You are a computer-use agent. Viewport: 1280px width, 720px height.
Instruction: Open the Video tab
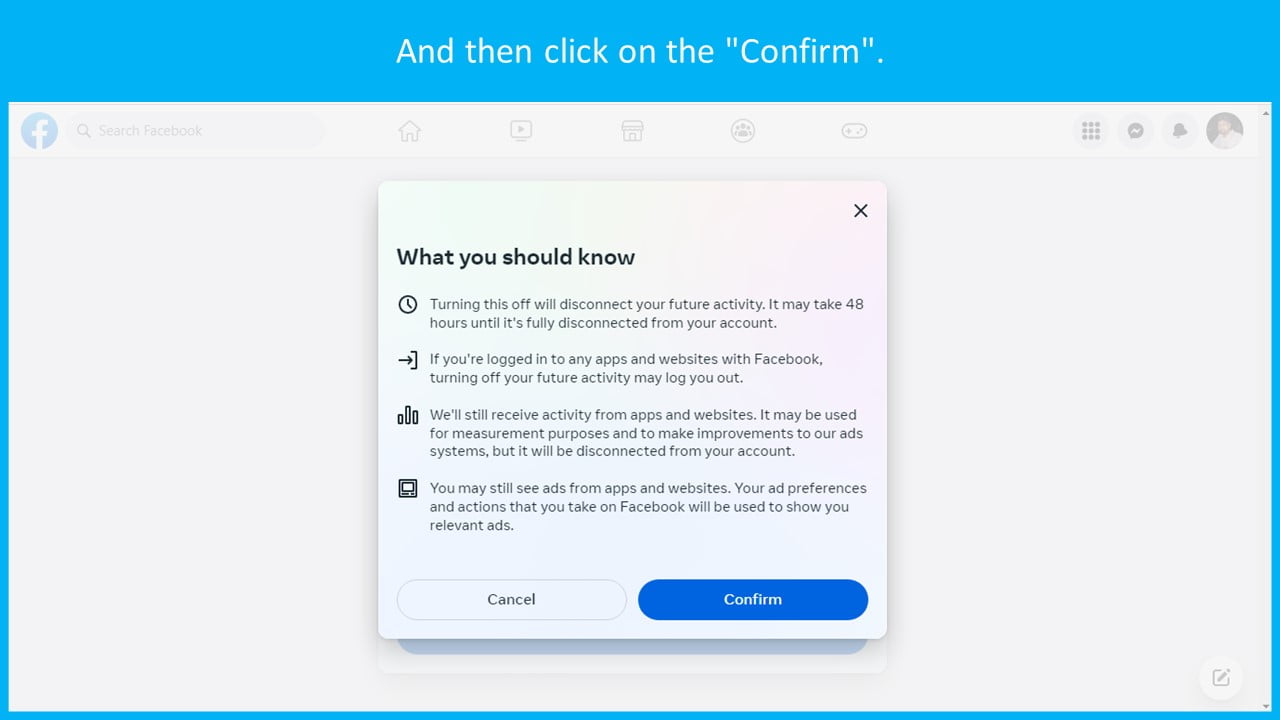tap(521, 131)
